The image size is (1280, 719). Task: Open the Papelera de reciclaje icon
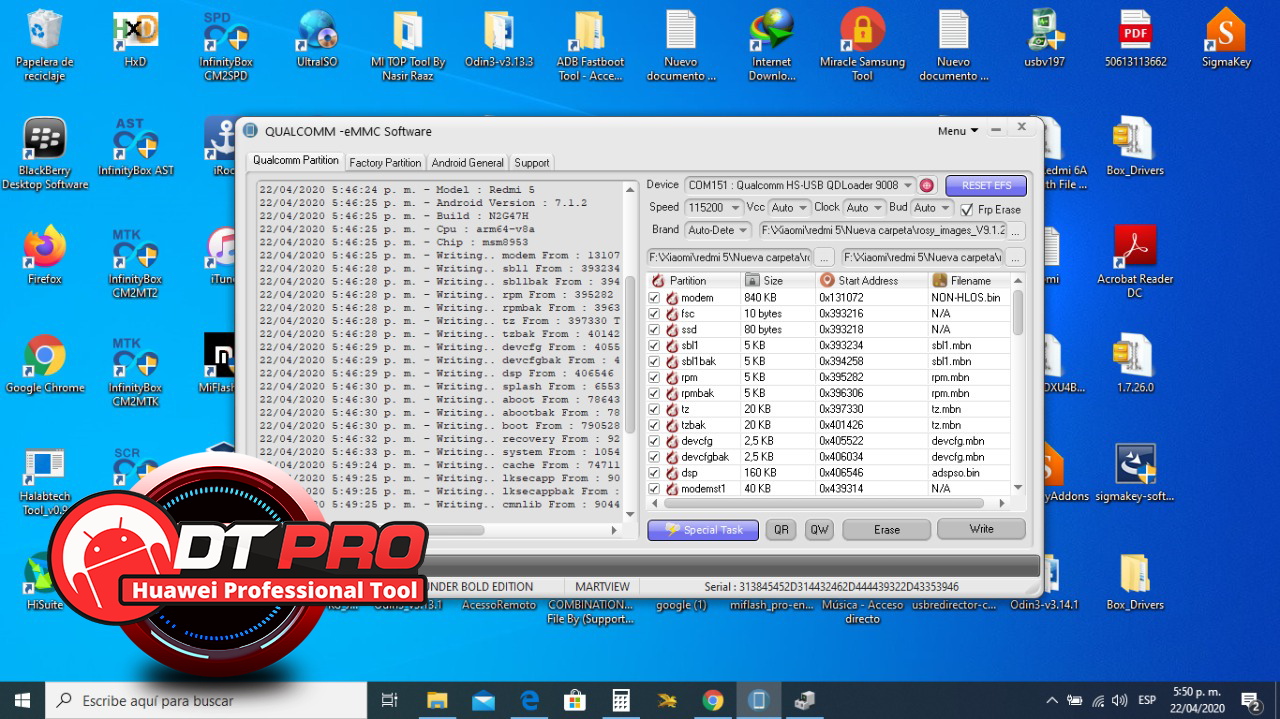pos(45,45)
